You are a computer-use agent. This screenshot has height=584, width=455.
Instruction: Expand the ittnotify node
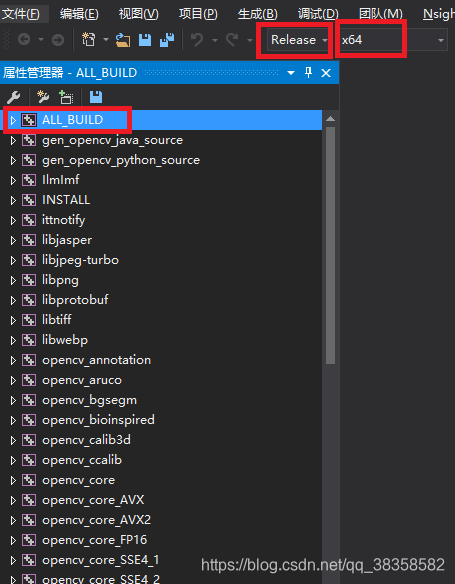pyautogui.click(x=13, y=220)
